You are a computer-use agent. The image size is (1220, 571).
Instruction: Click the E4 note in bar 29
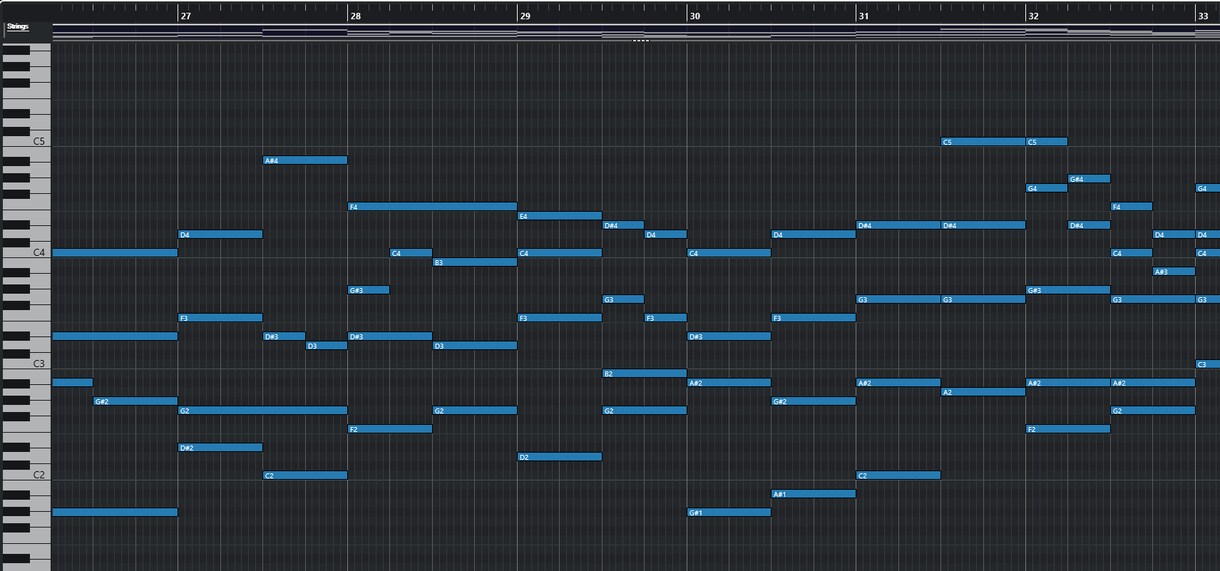coord(559,216)
